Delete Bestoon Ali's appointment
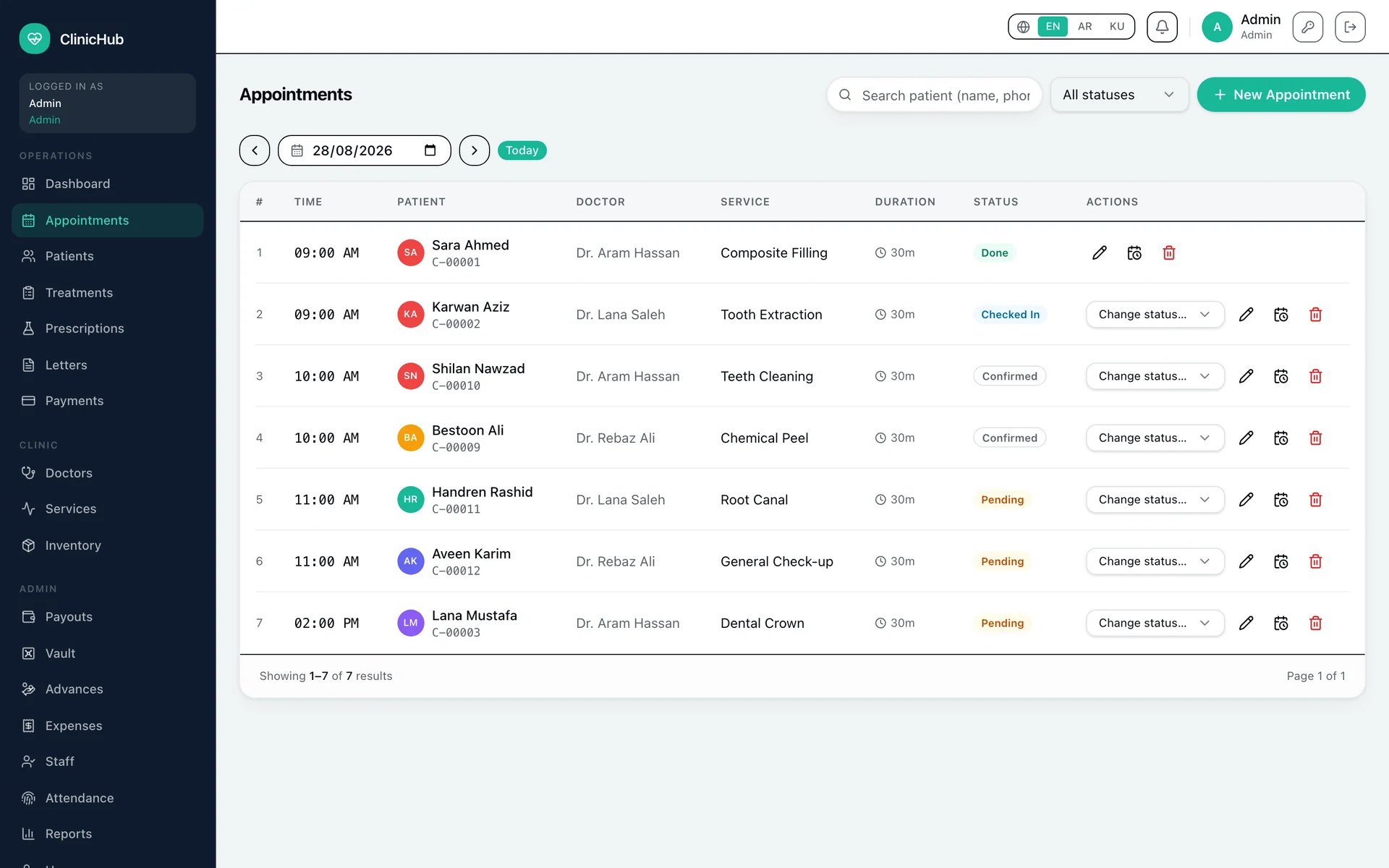 pyautogui.click(x=1316, y=438)
